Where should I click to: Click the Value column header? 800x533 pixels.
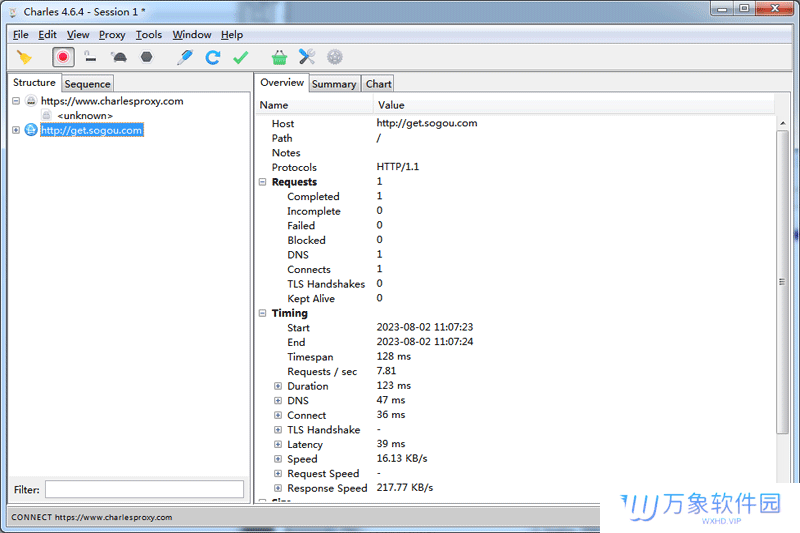574,105
